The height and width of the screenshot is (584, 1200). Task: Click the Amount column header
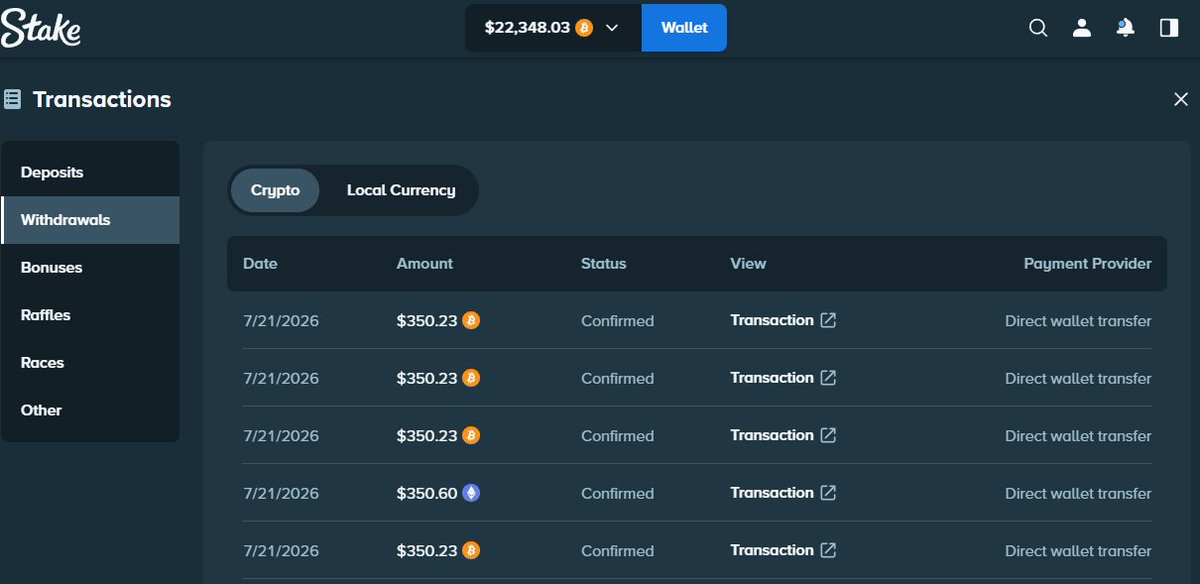tap(425, 264)
